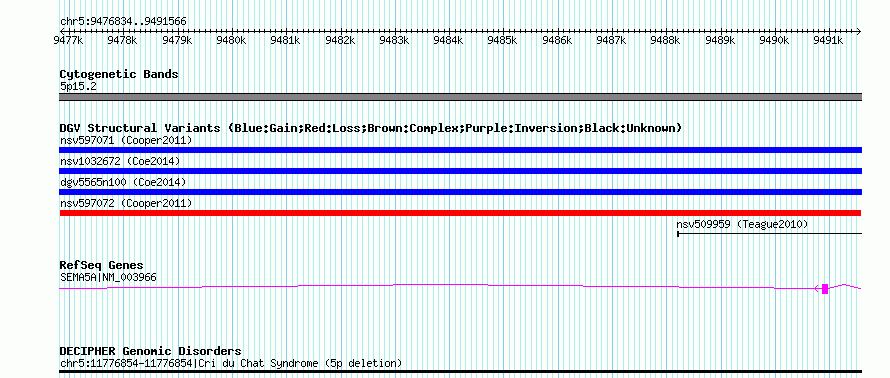The image size is (890, 378).
Task: Click the blue nsv597071 gain variant bar
Action: (x=460, y=150)
